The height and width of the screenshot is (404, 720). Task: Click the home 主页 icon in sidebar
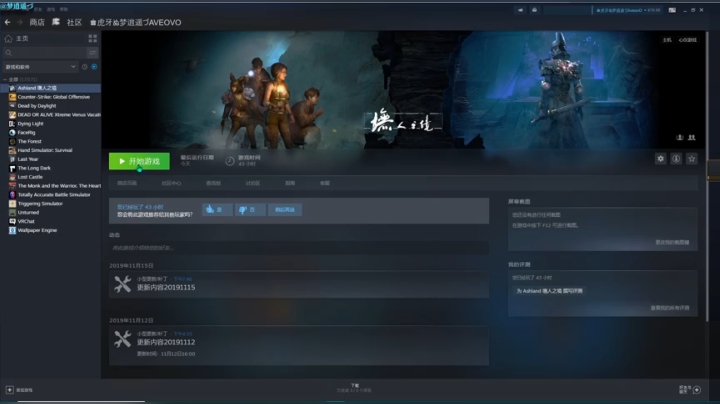coord(8,39)
